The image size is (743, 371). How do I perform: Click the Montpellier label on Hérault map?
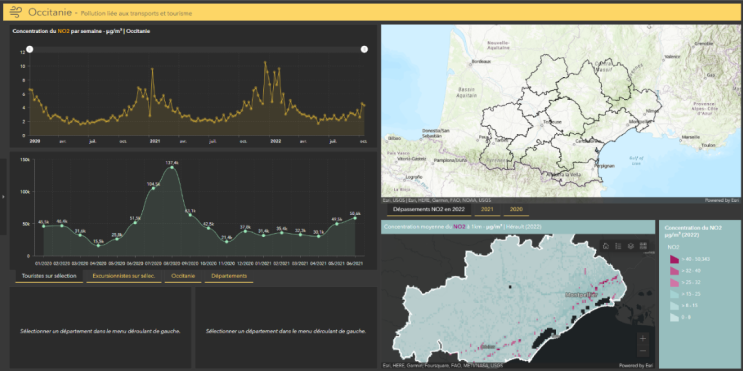(580, 295)
